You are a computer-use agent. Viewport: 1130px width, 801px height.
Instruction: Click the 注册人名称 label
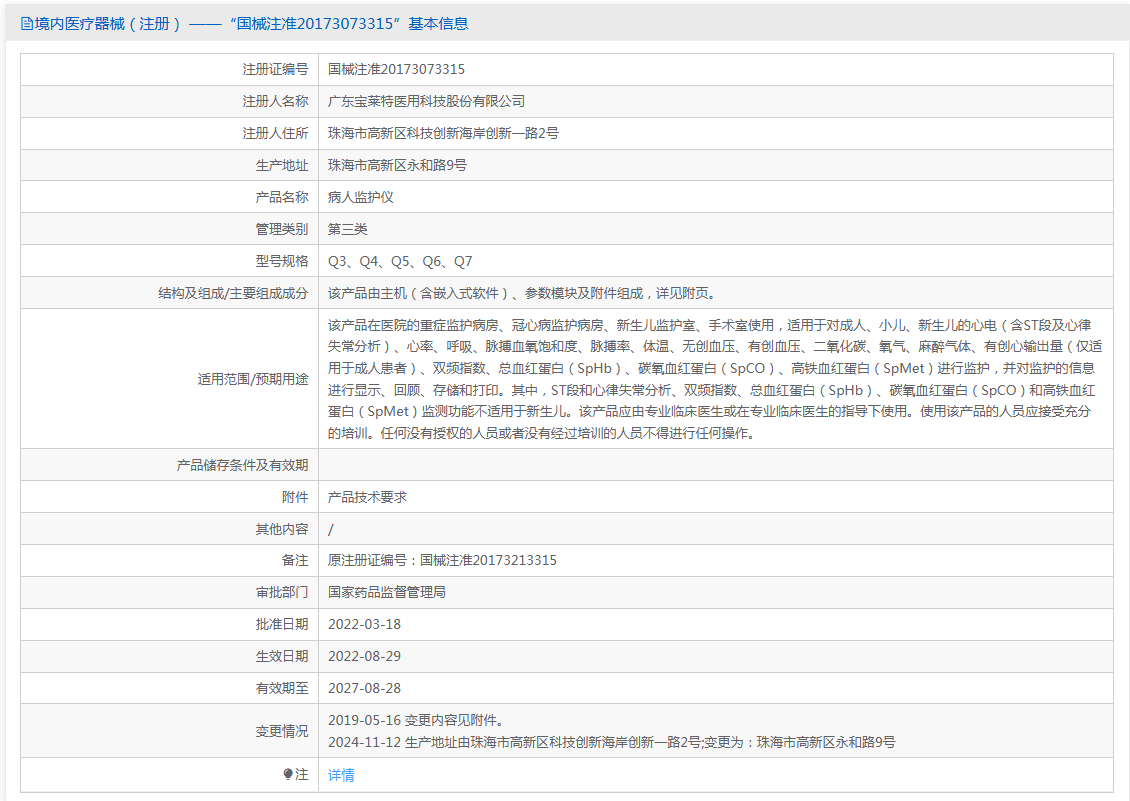[275, 101]
